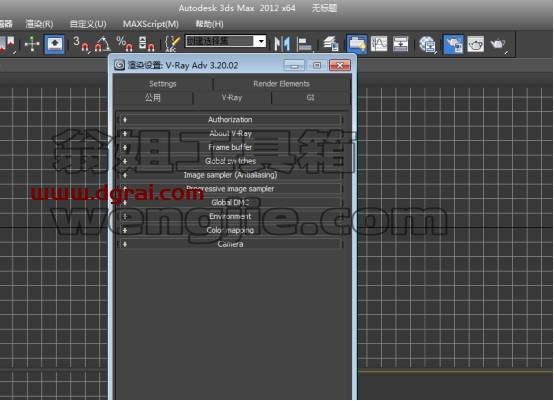Switch to the V-Ray tab
This screenshot has width=554, height=401.
pos(232,98)
